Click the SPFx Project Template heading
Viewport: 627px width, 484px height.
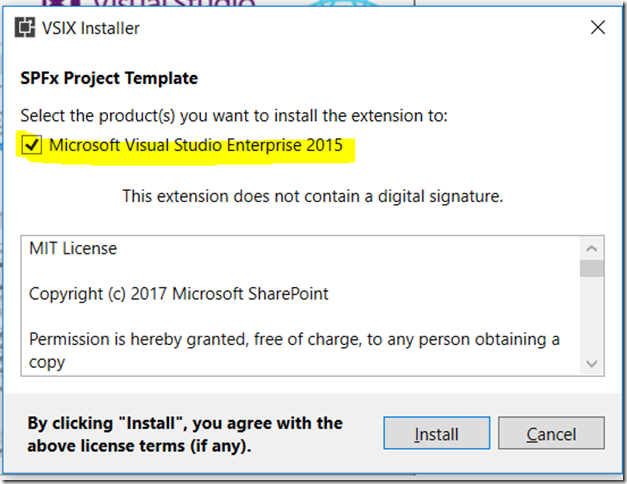coord(109,78)
